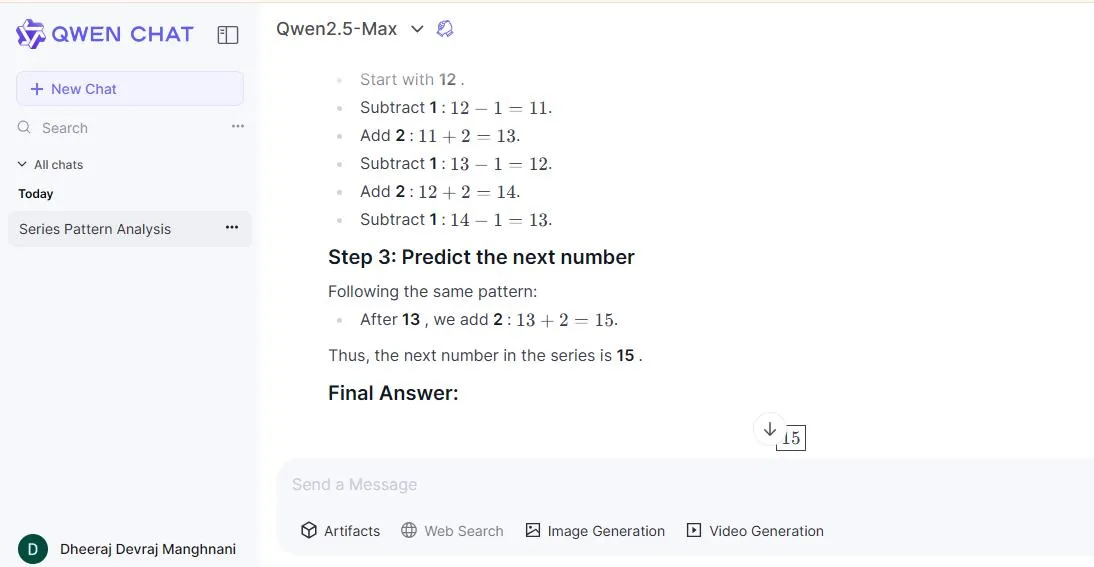Toggle the Image Generation option
Viewport: 1094px width, 567px height.
click(x=595, y=531)
